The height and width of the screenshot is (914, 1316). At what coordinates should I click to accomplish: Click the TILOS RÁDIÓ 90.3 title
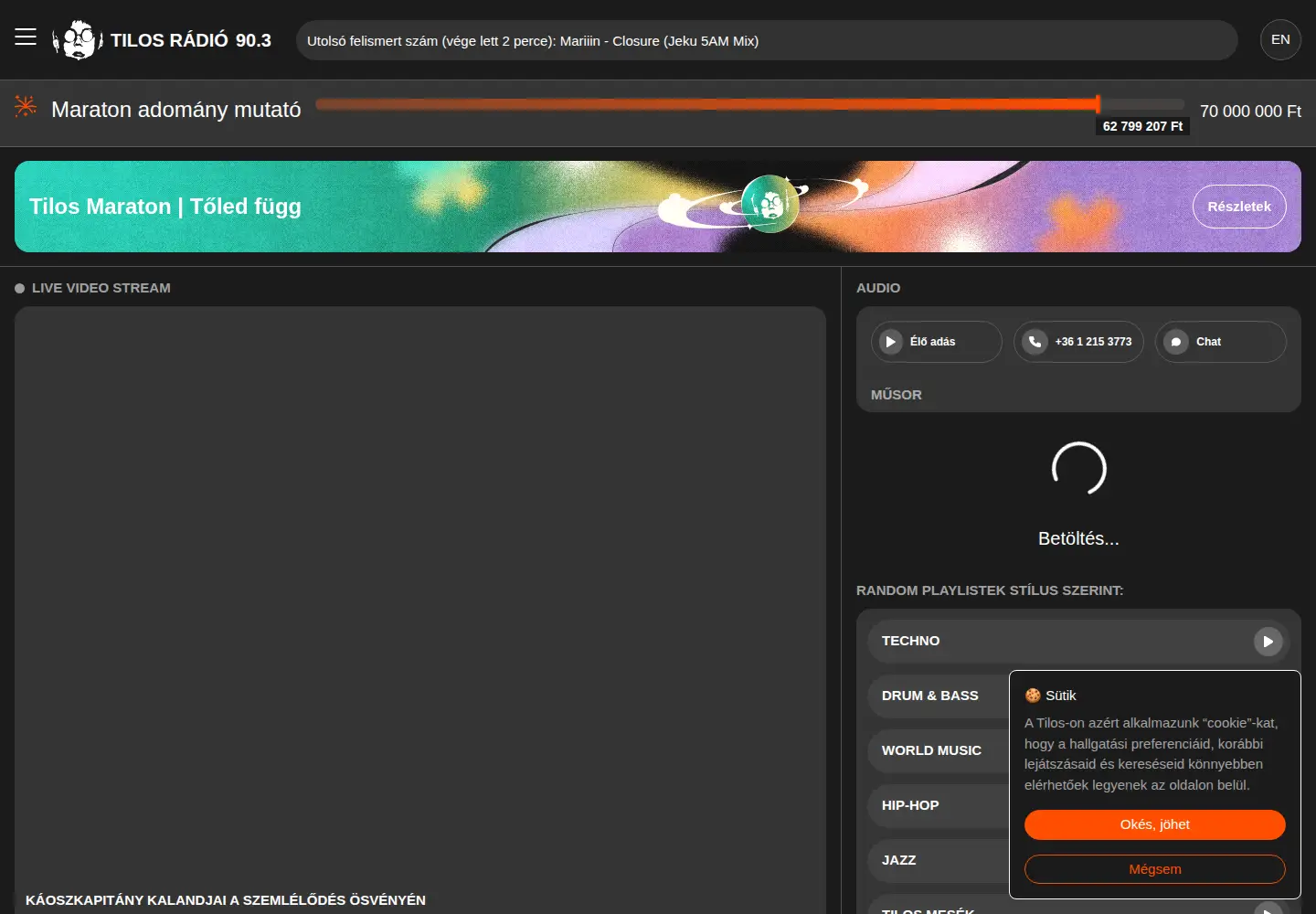point(191,40)
